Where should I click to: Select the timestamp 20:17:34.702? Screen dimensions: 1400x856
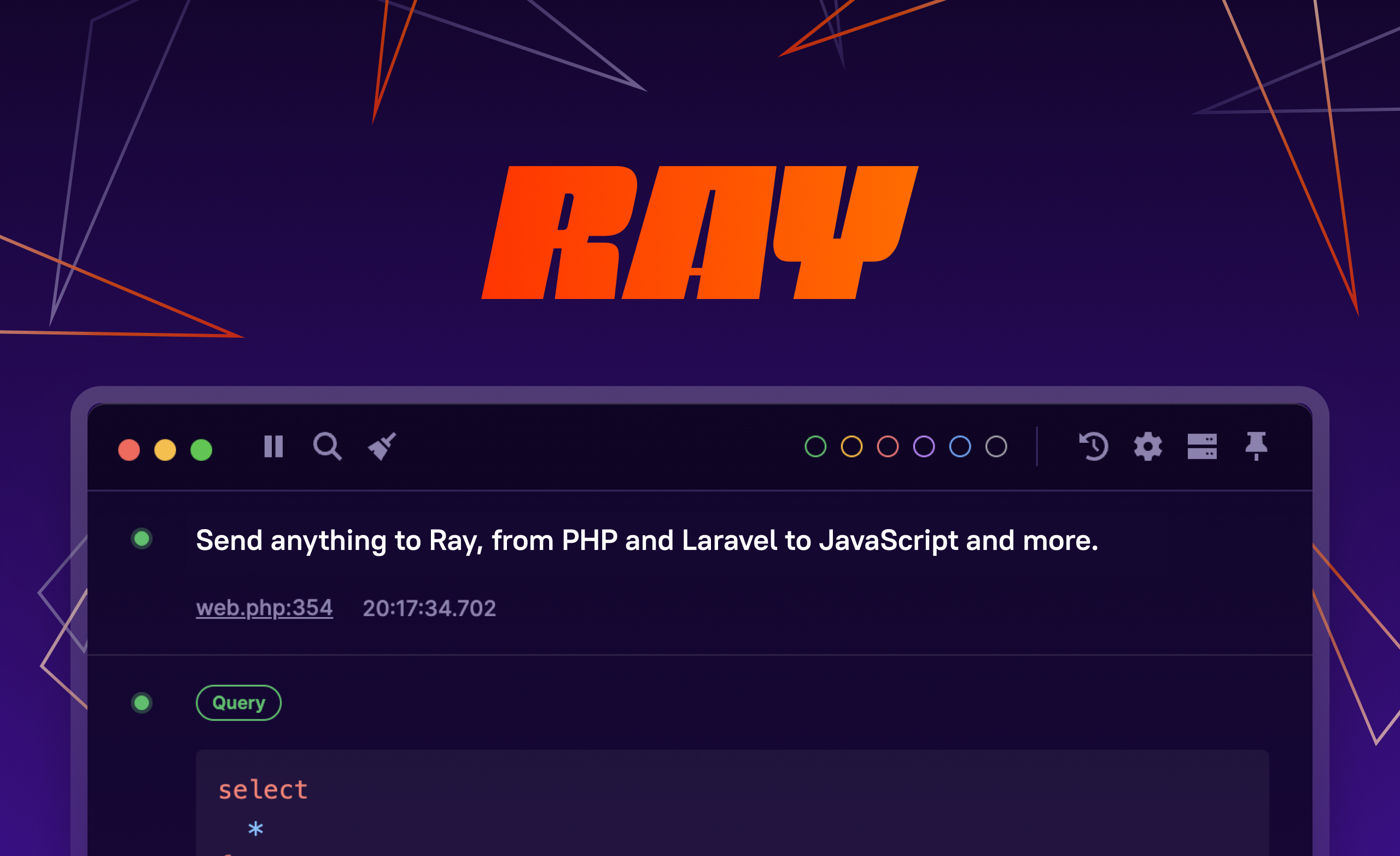tap(429, 608)
